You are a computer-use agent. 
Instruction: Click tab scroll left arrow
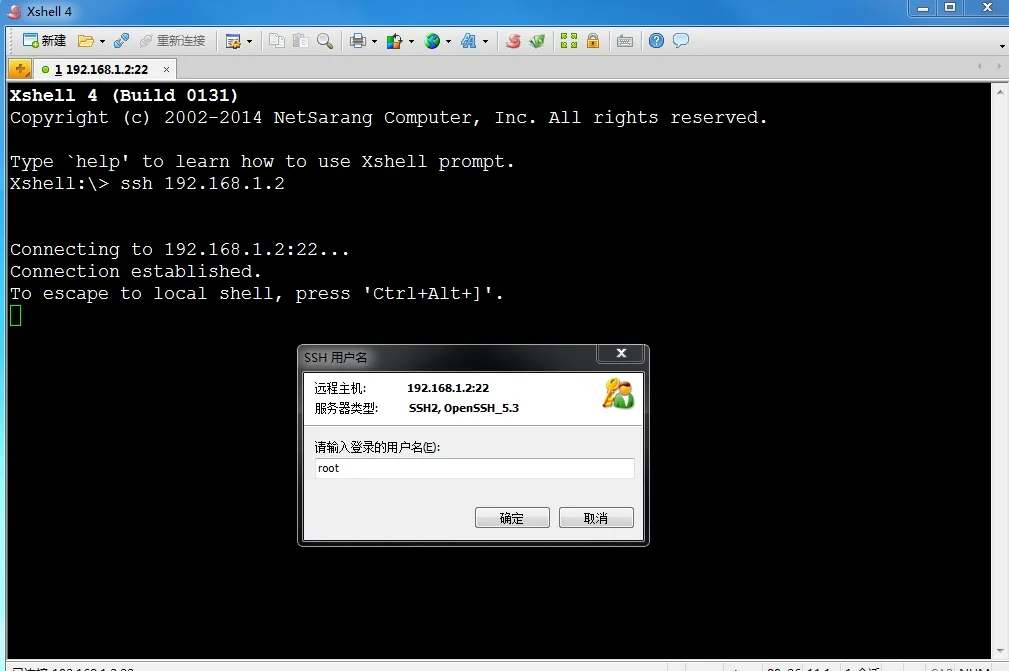tap(979, 66)
